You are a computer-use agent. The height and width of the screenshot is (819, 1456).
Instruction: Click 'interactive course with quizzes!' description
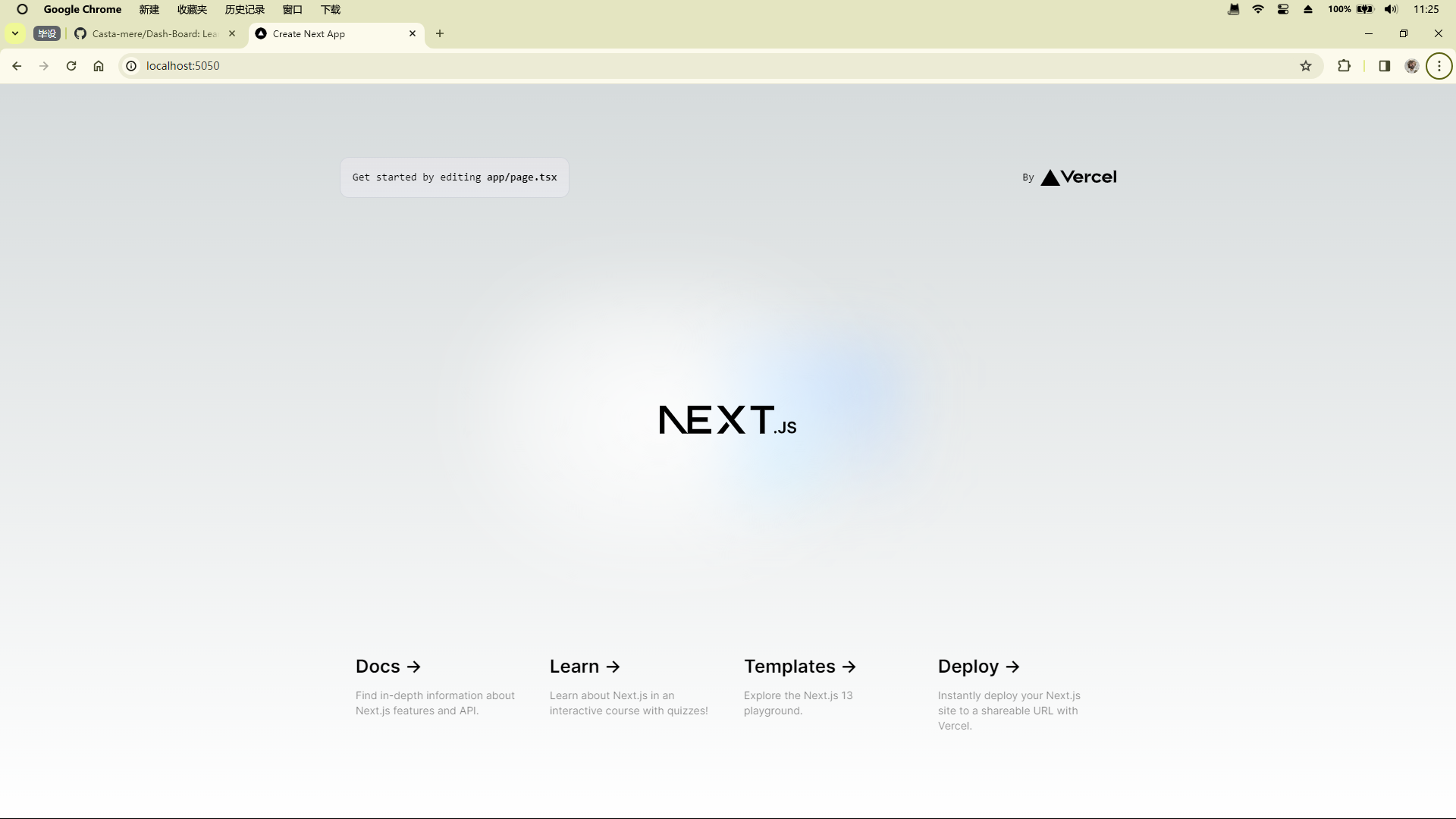[x=629, y=711]
